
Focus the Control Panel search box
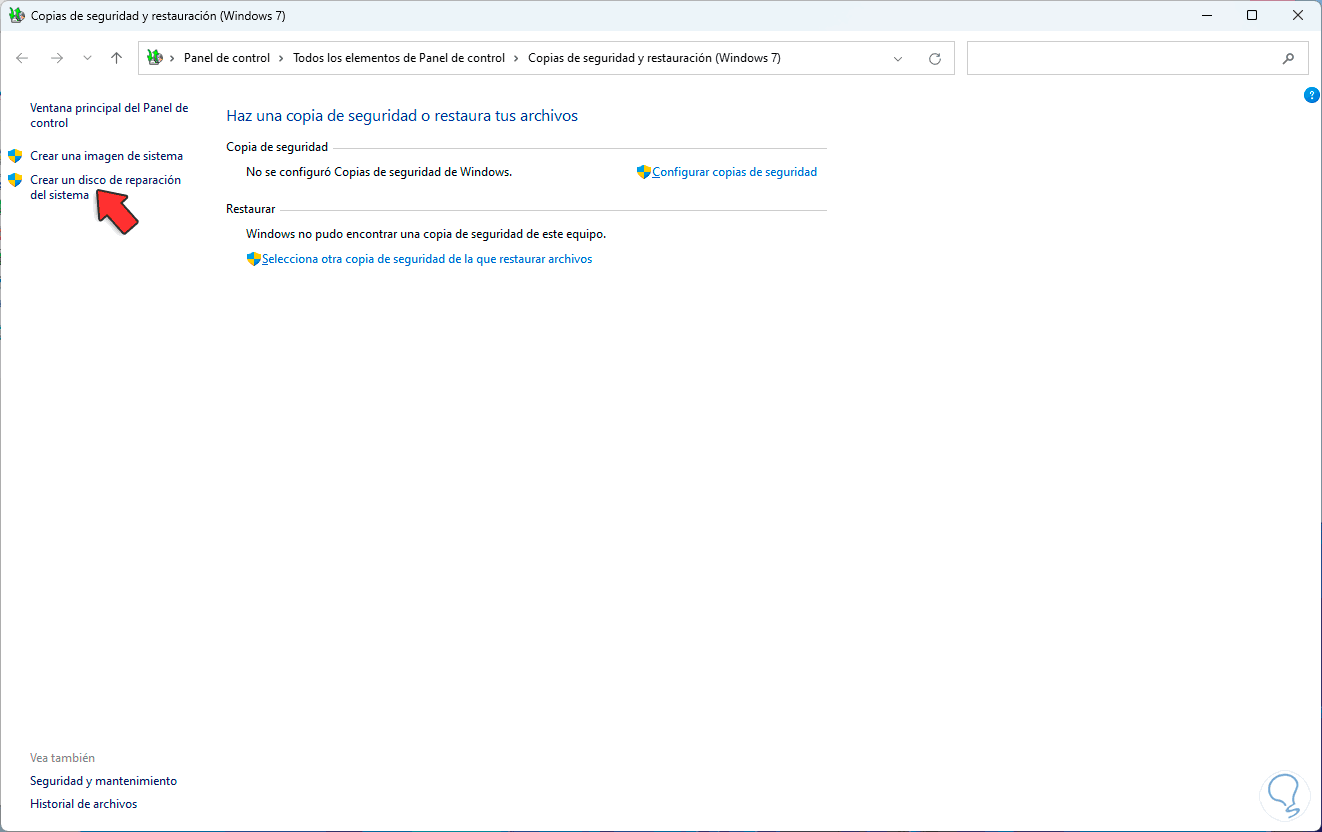click(x=1137, y=58)
